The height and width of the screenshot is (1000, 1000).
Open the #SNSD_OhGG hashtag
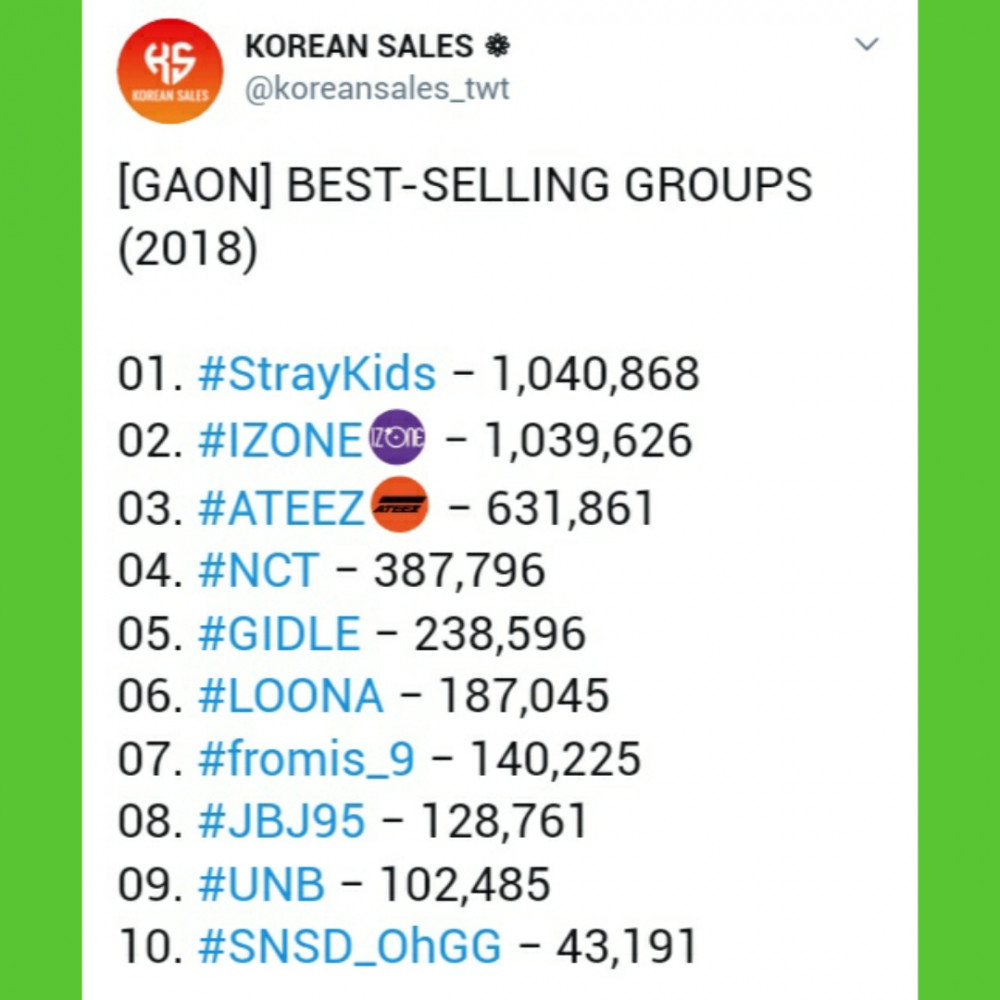(x=350, y=948)
